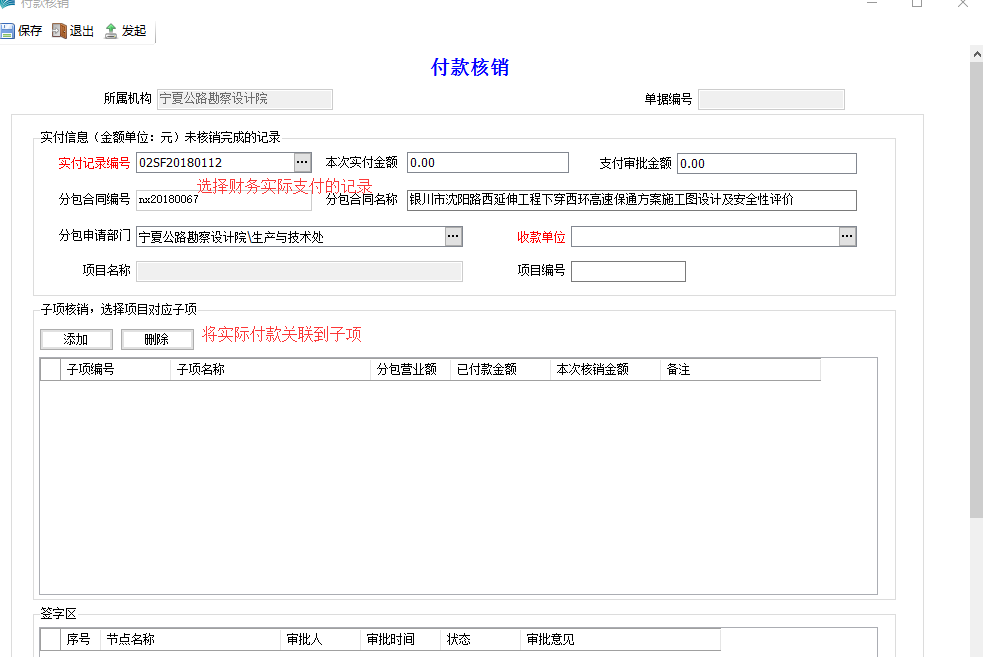The height and width of the screenshot is (657, 983).
Task: Select the 子项名称 column header
Action: tap(270, 369)
